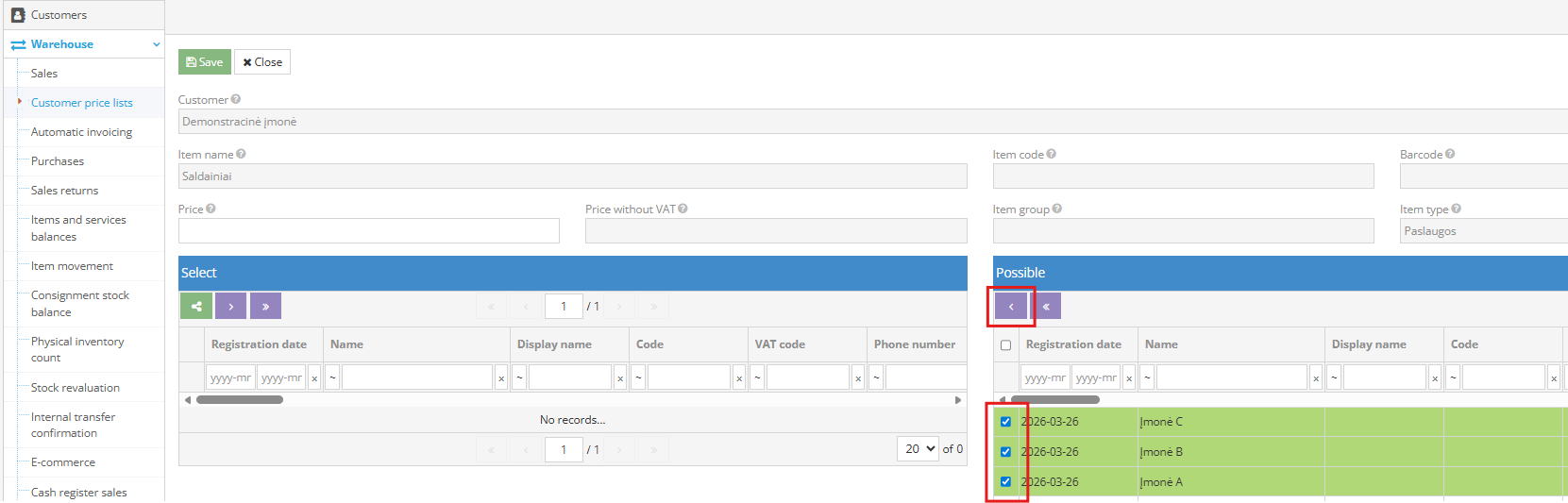Open the page size dropdown showing 20

pos(918,449)
